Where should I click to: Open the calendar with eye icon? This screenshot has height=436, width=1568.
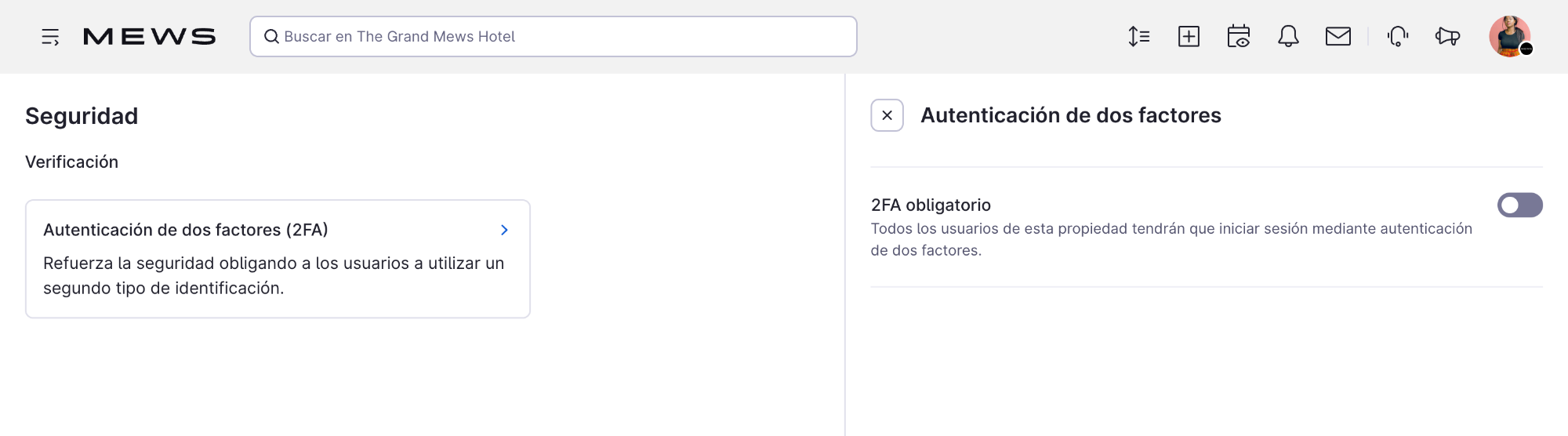[1239, 36]
